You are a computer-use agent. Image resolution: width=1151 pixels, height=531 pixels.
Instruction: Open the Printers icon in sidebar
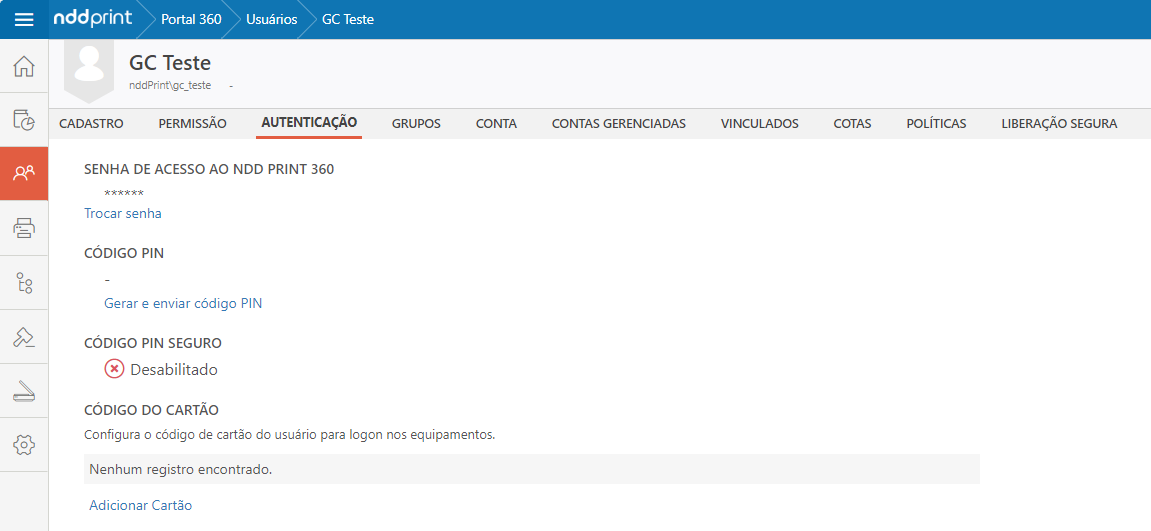(x=24, y=228)
